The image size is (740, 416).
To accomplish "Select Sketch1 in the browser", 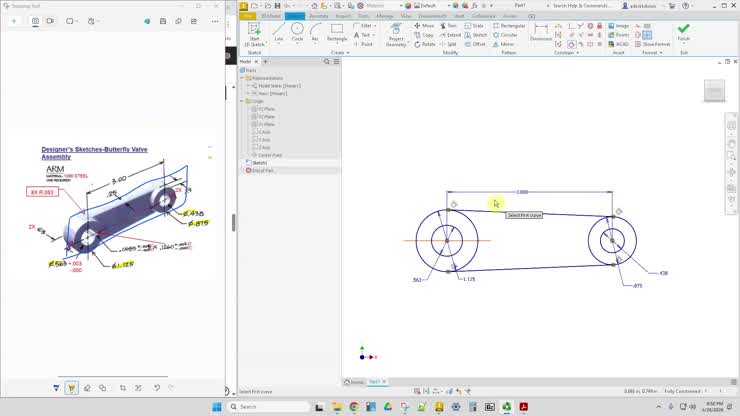I will pyautogui.click(x=256, y=162).
